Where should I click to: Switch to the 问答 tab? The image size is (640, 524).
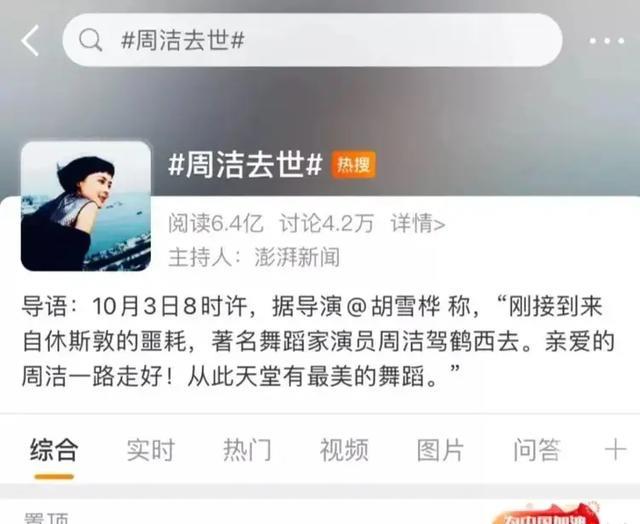point(537,450)
